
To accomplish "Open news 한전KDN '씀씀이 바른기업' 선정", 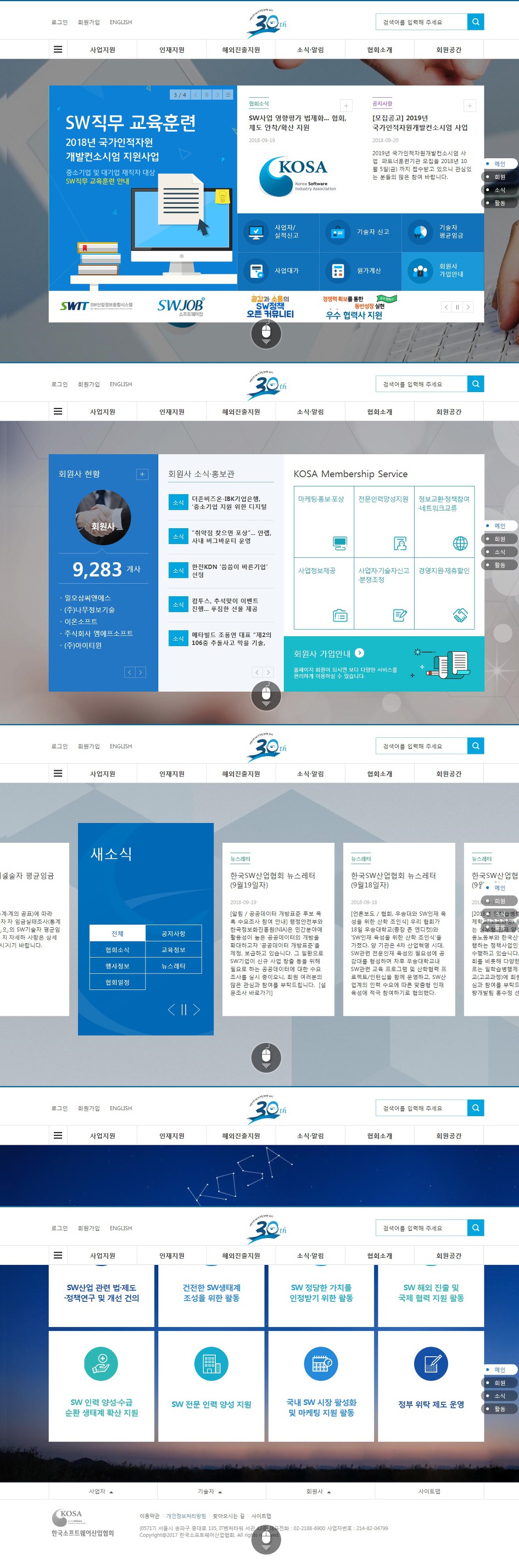I will (x=230, y=570).
